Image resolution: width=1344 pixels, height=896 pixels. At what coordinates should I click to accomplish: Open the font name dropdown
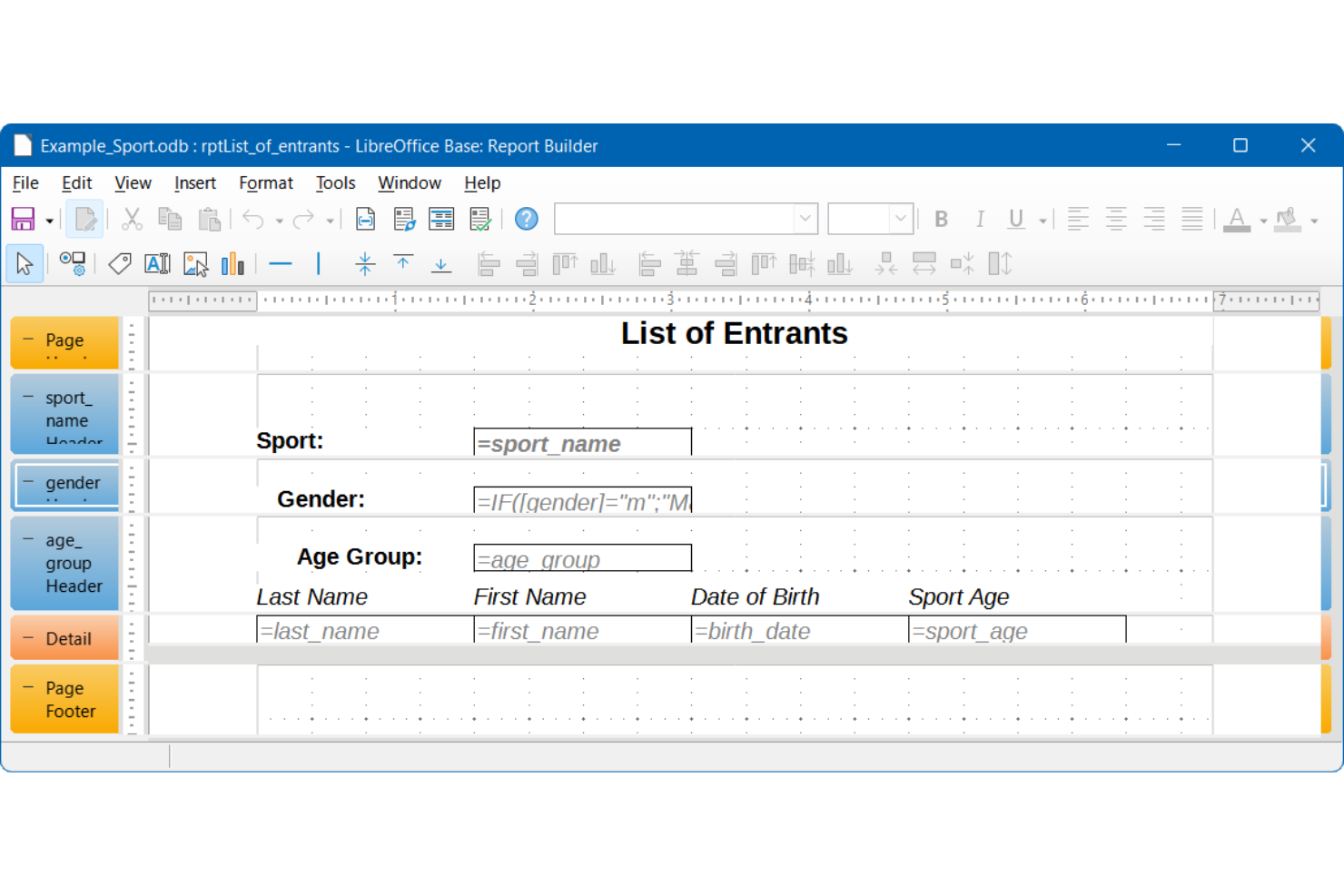[805, 219]
